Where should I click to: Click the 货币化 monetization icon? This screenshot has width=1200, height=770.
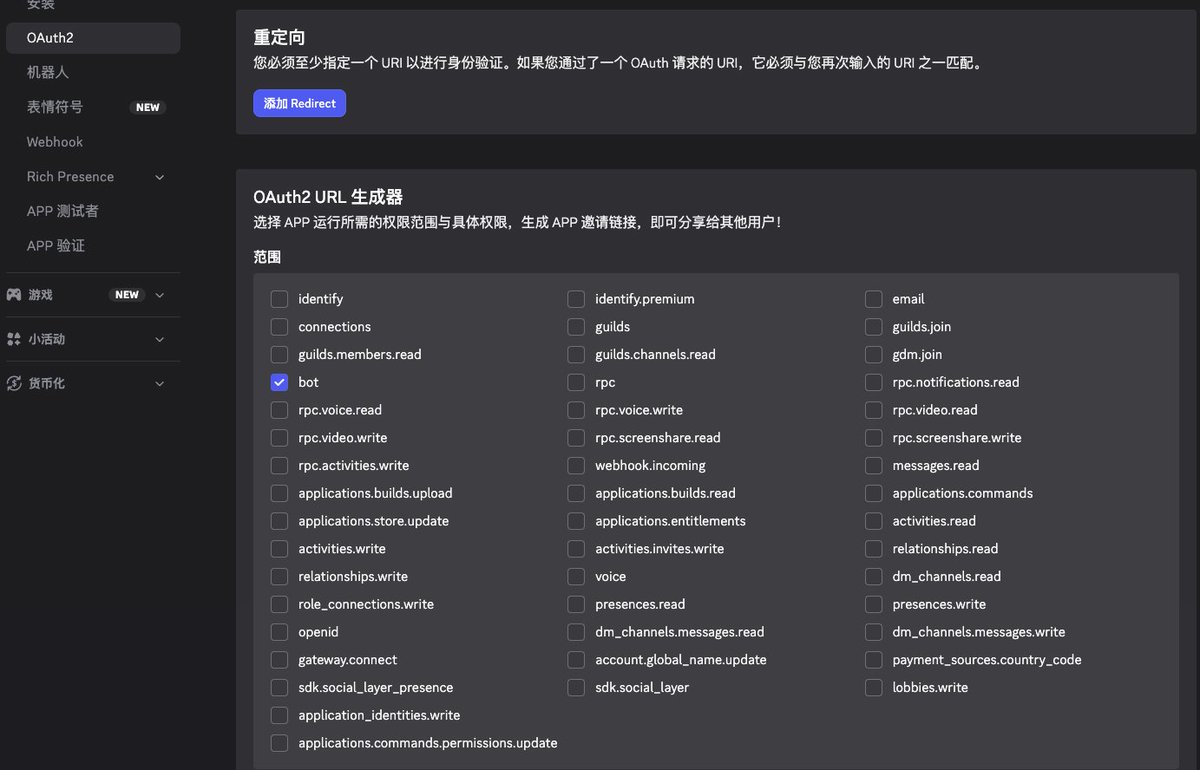point(14,383)
